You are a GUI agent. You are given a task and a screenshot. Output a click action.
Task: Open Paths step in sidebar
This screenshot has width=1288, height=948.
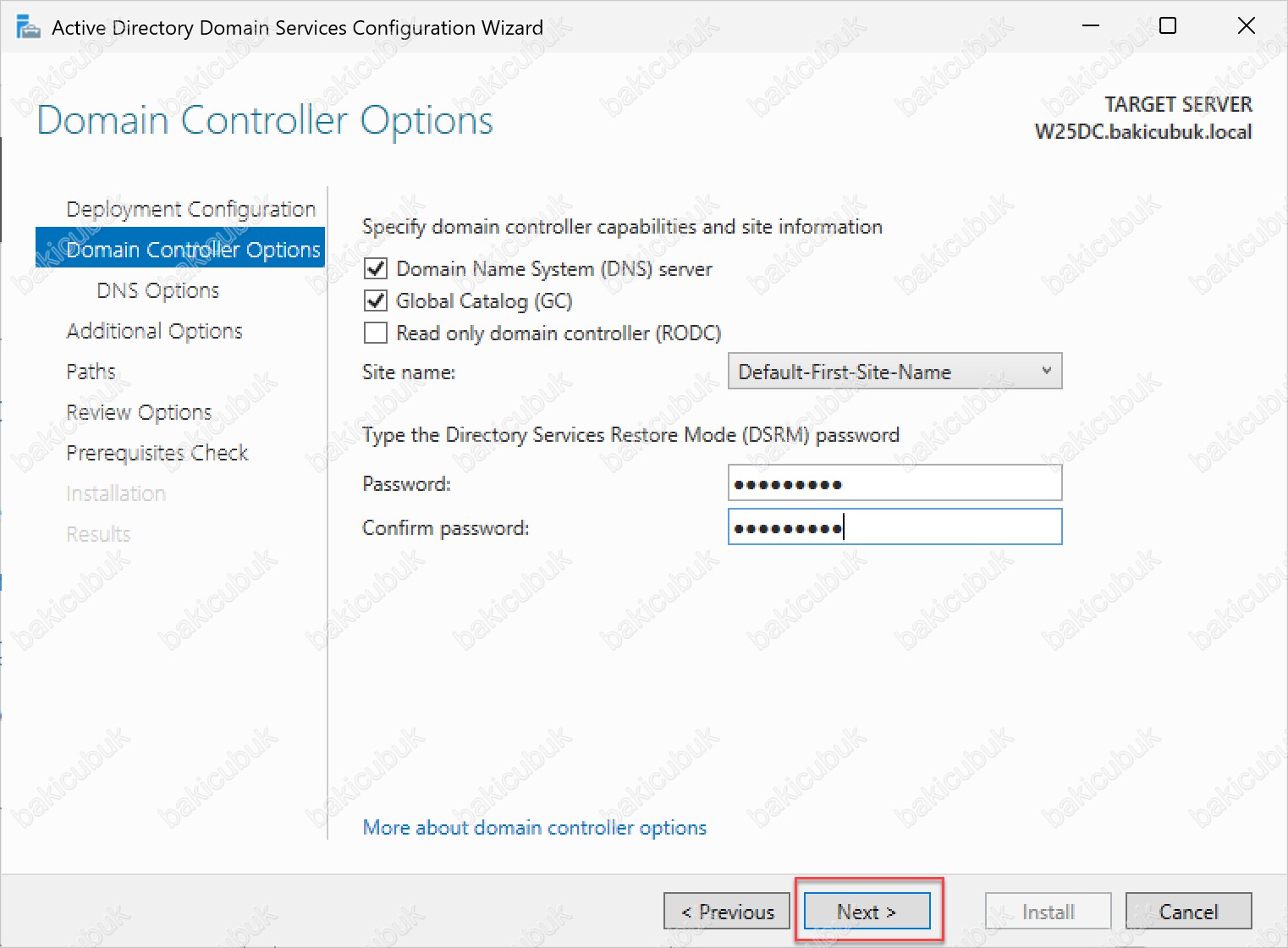tap(91, 372)
